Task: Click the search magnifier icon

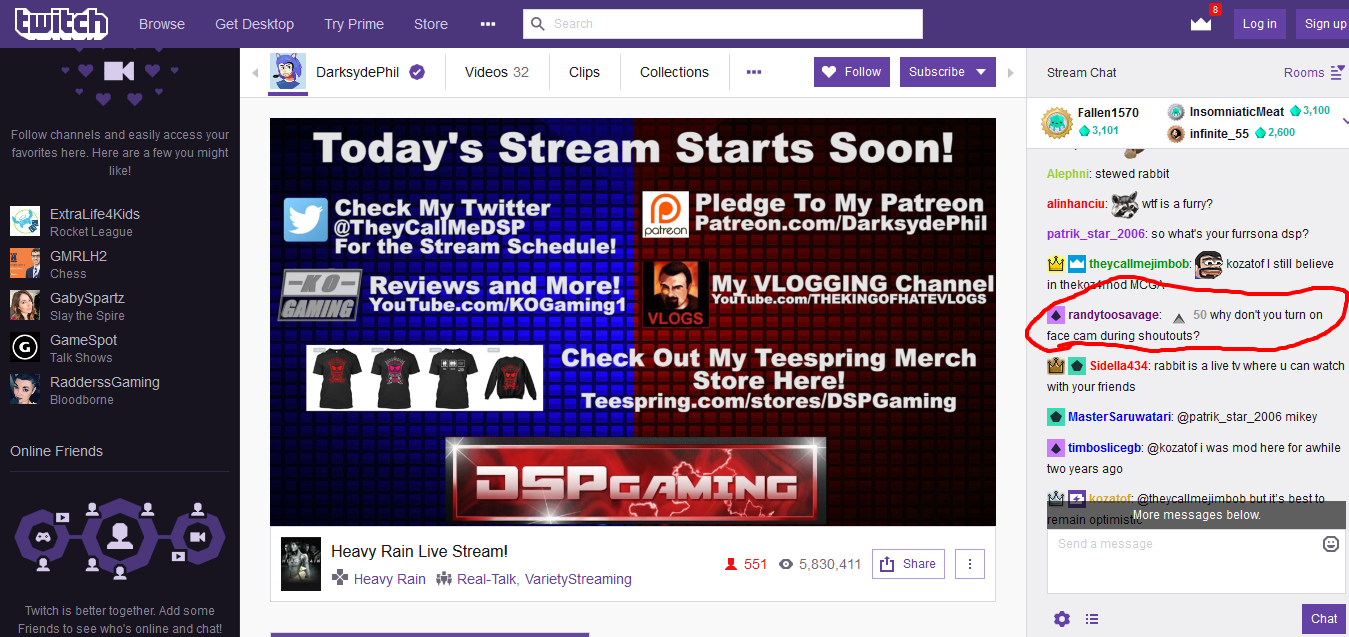Action: point(537,23)
